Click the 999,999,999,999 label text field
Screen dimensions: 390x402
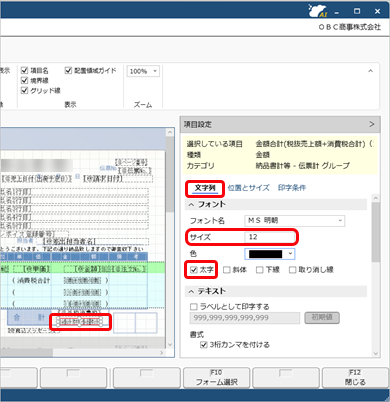245,318
